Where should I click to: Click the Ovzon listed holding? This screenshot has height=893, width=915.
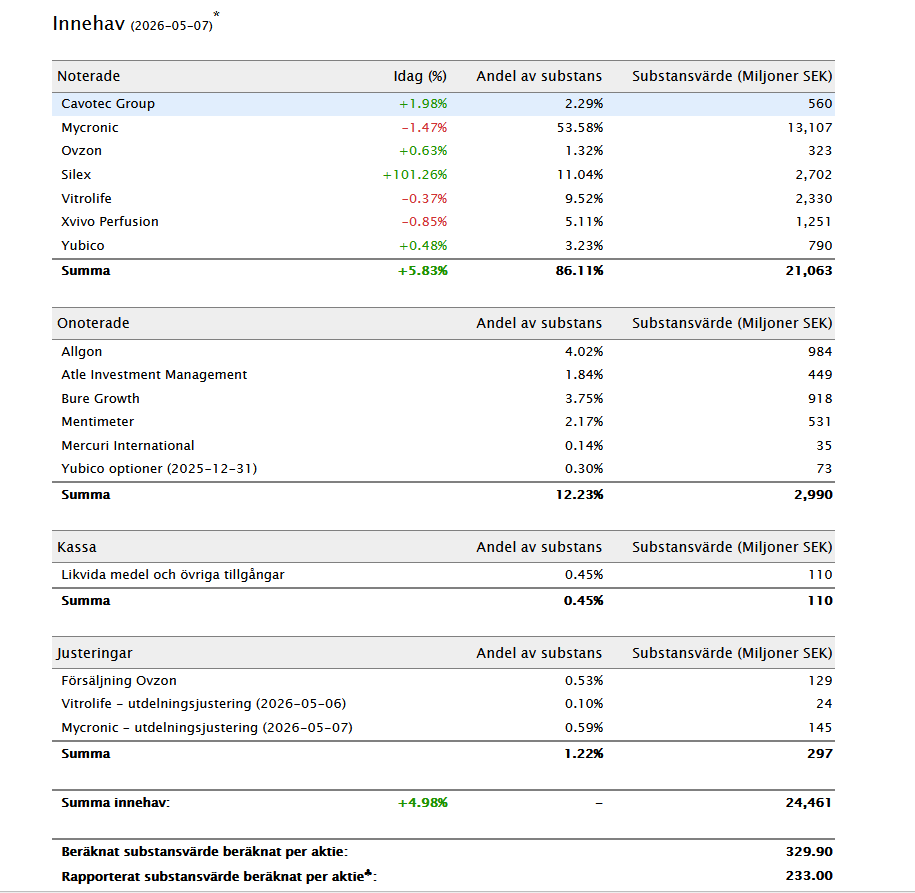[82, 151]
